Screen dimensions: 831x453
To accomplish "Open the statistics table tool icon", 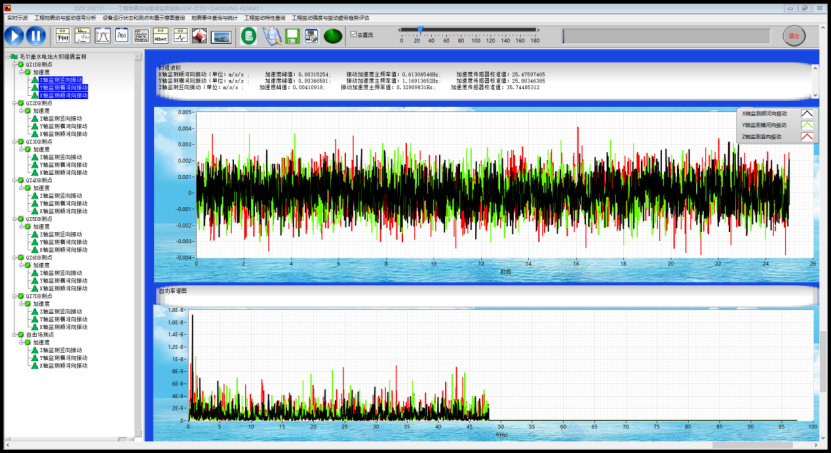I will pos(141,35).
